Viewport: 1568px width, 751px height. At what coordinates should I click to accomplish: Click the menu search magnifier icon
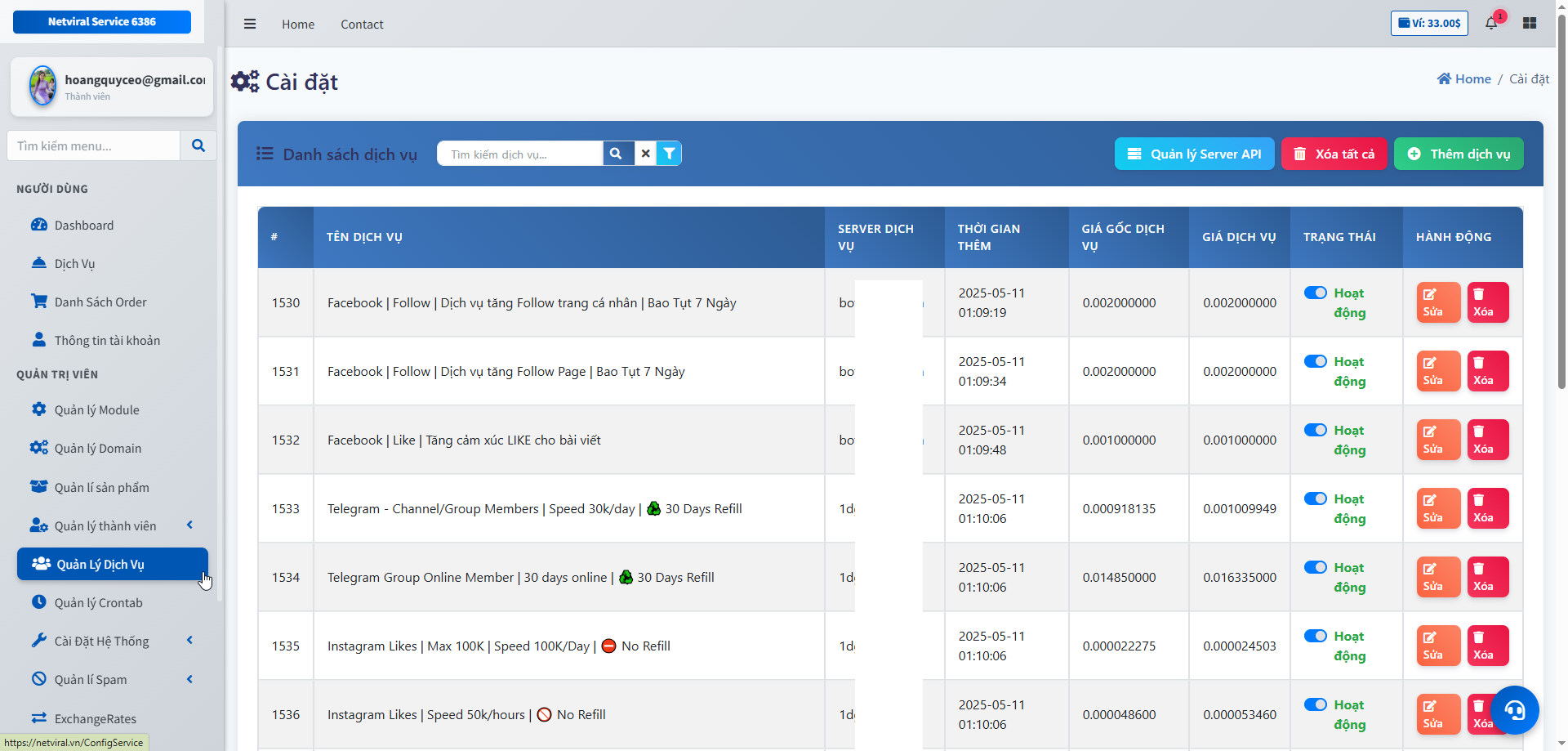click(198, 145)
